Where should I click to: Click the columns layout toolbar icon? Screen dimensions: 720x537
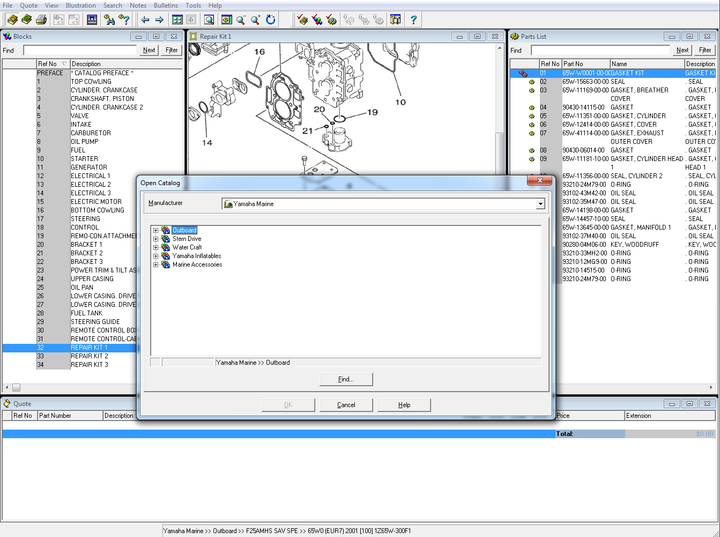395,20
